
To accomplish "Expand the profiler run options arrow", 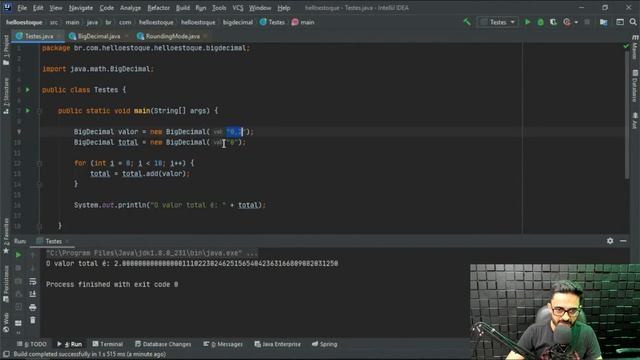I will [576, 22].
